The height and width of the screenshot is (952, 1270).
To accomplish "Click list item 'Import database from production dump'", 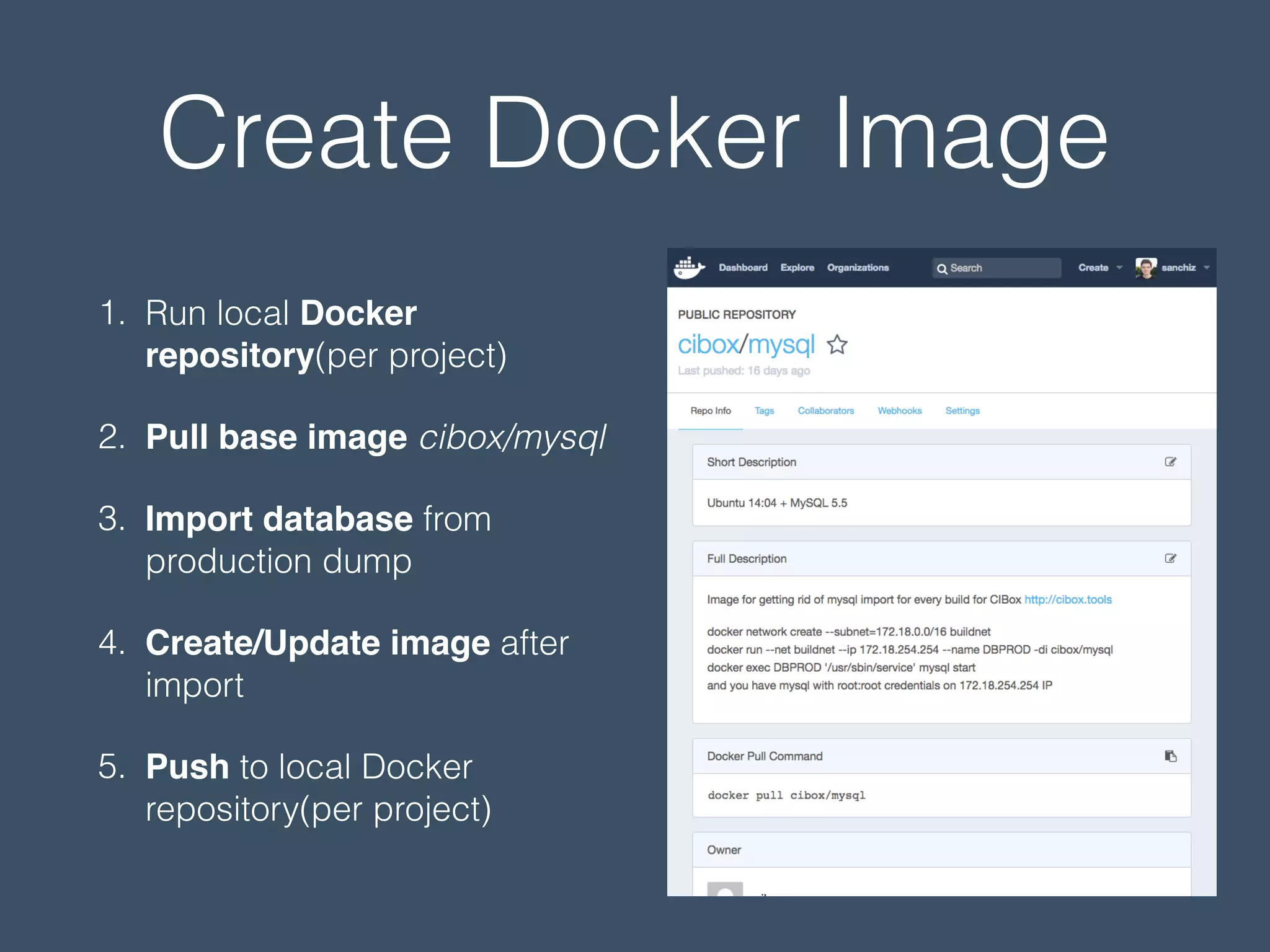I will (x=318, y=540).
